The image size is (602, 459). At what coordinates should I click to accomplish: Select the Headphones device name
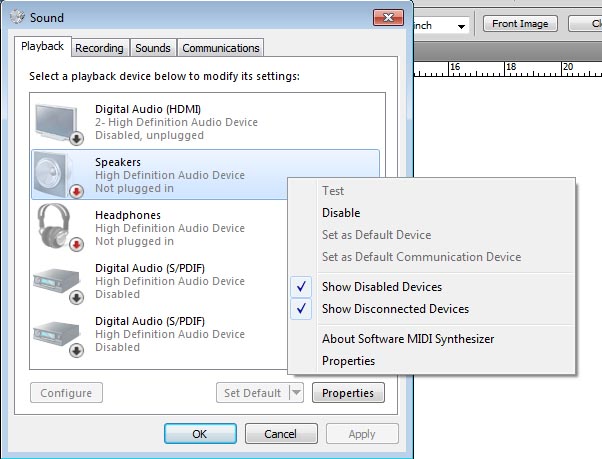click(128, 215)
